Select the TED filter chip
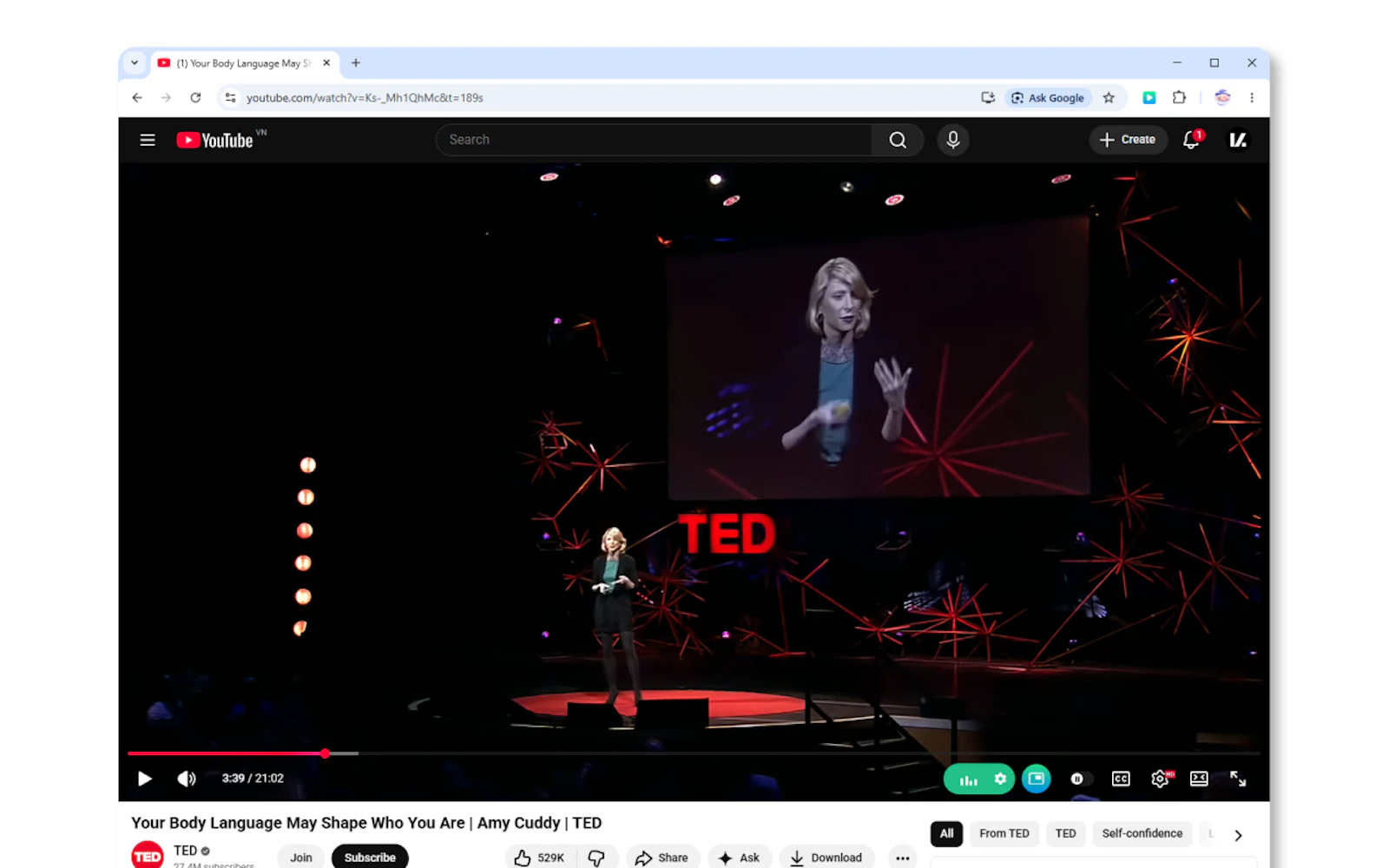Screen dimensions: 1389x868 [1065, 833]
